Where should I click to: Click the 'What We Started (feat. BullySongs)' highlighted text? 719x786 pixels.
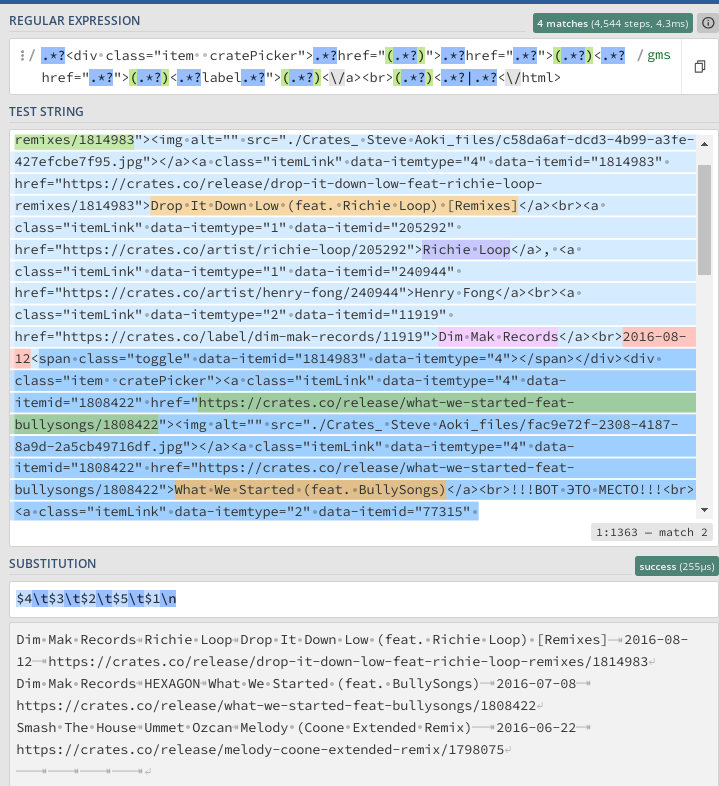tap(310, 490)
